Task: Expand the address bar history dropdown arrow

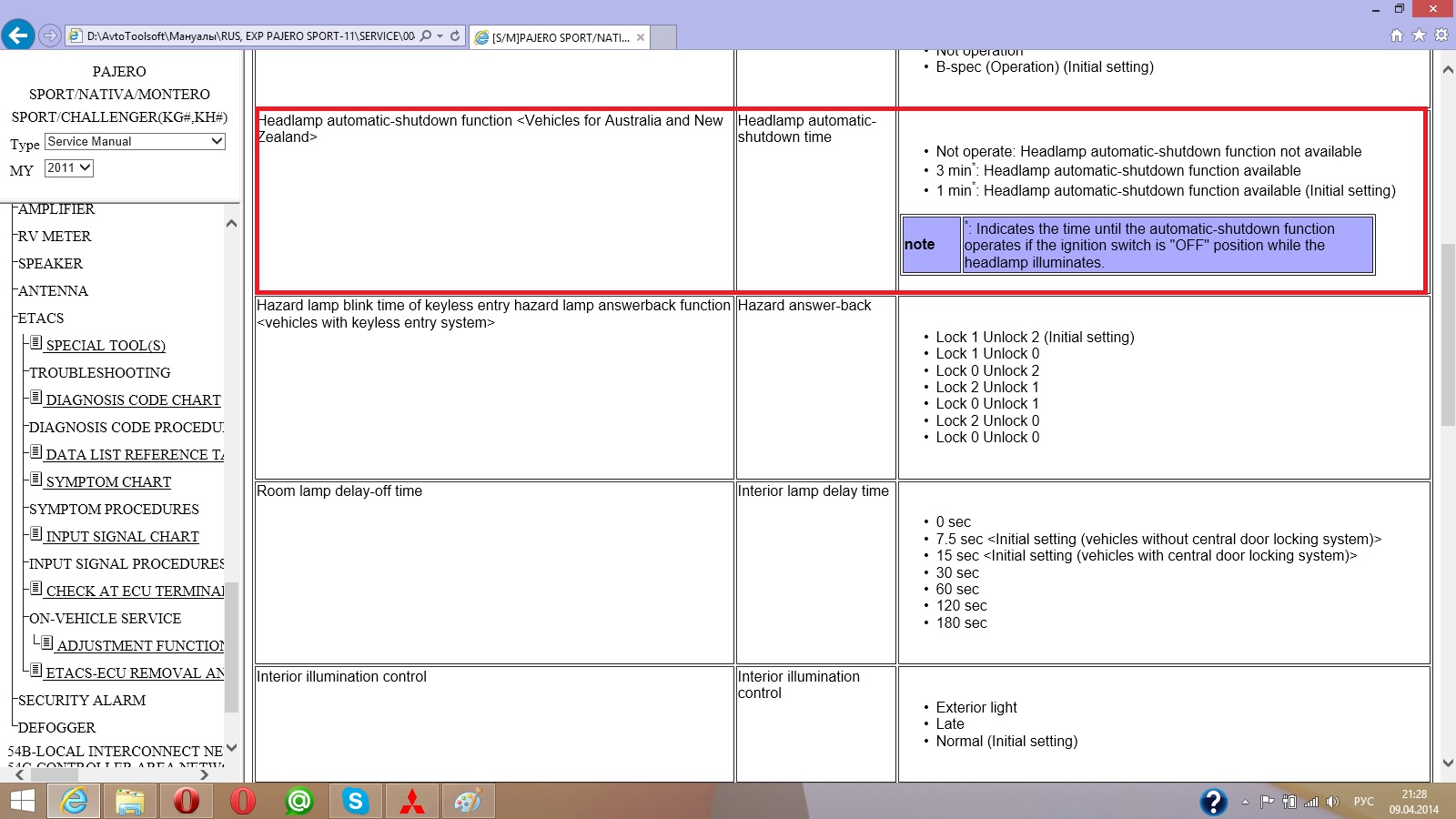Action: coord(440,36)
